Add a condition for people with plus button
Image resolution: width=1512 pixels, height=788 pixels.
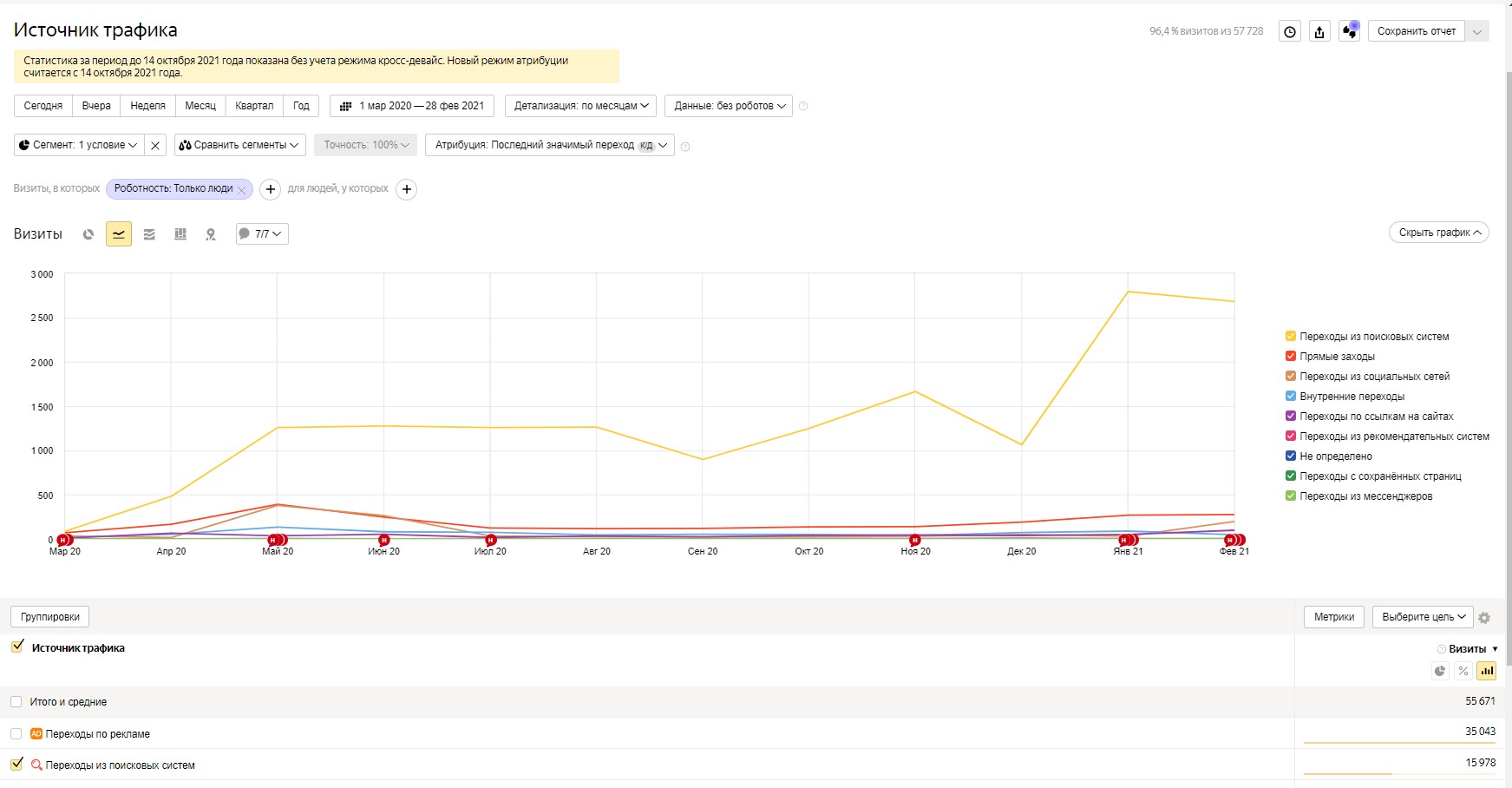(x=406, y=189)
